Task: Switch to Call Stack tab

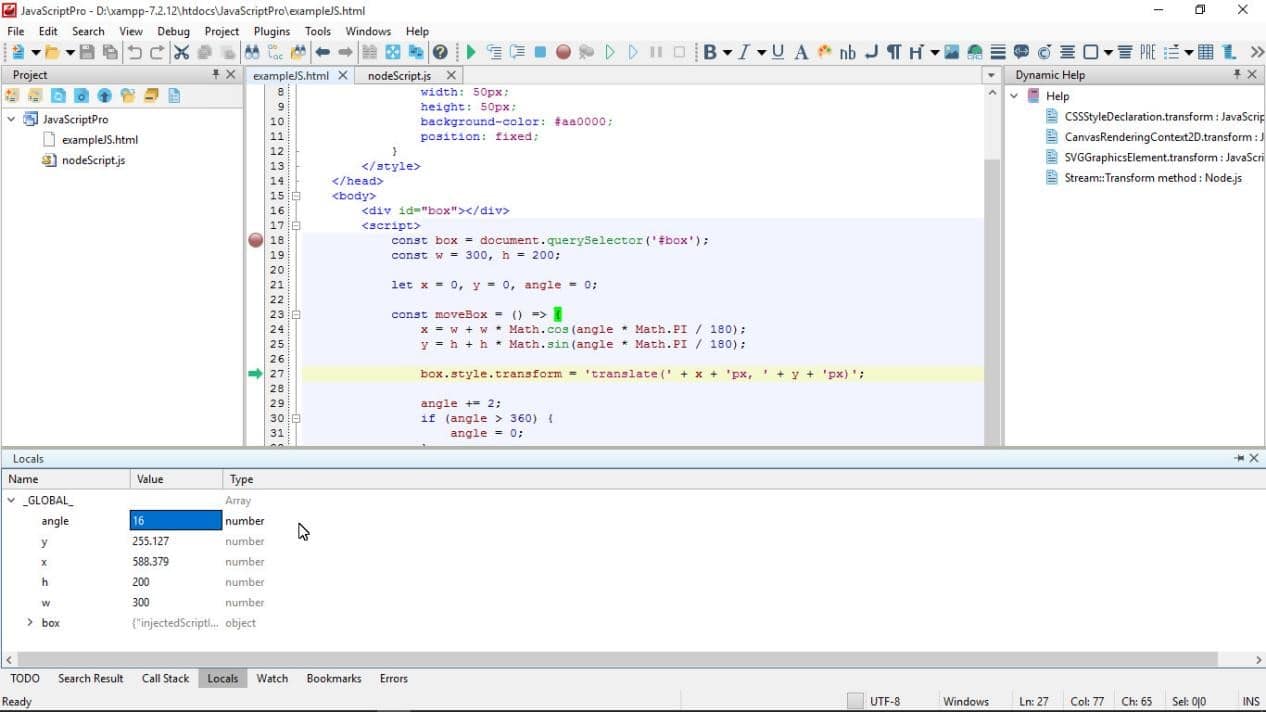Action: (x=165, y=678)
